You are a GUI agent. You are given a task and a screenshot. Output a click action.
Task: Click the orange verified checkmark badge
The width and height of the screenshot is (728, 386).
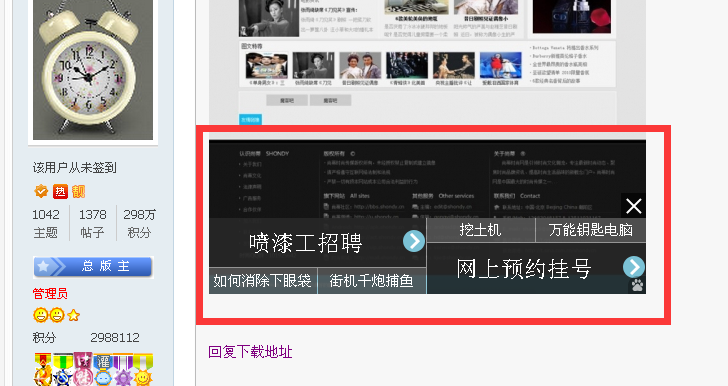(x=41, y=191)
